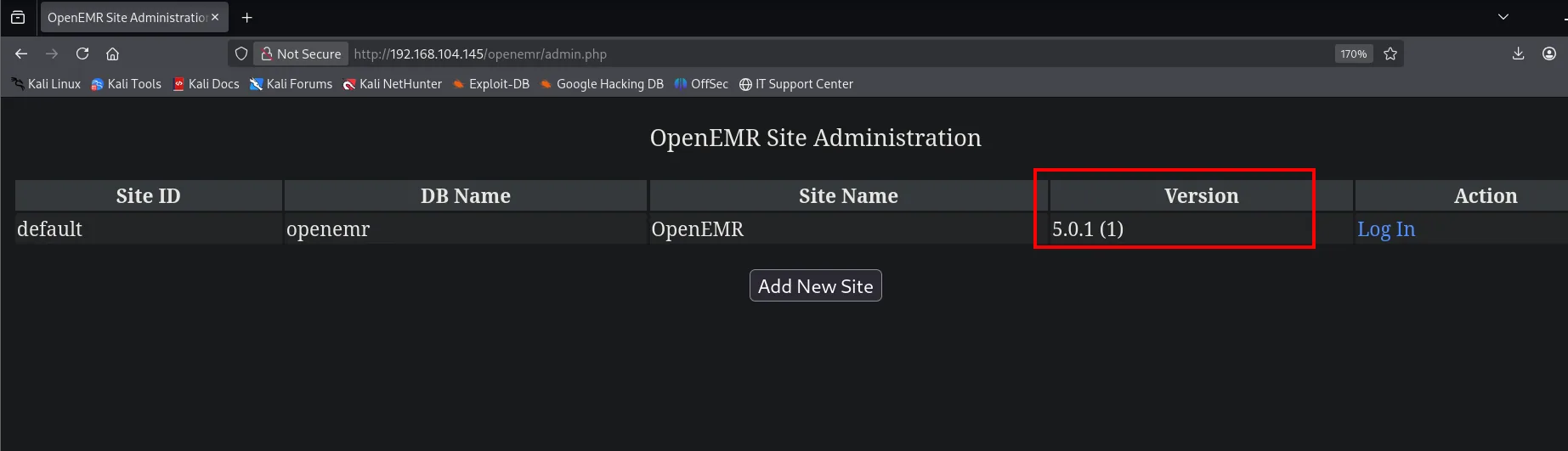Open Kali Linux bookmark
Screen dimensions: 1568x451
(46, 84)
